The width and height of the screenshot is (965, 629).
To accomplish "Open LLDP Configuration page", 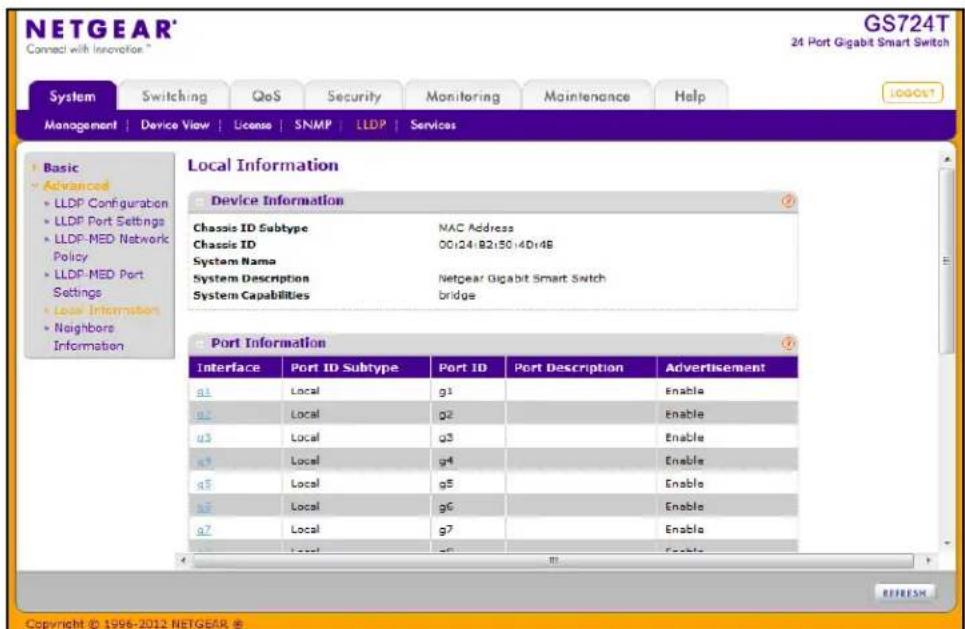I will (x=111, y=203).
